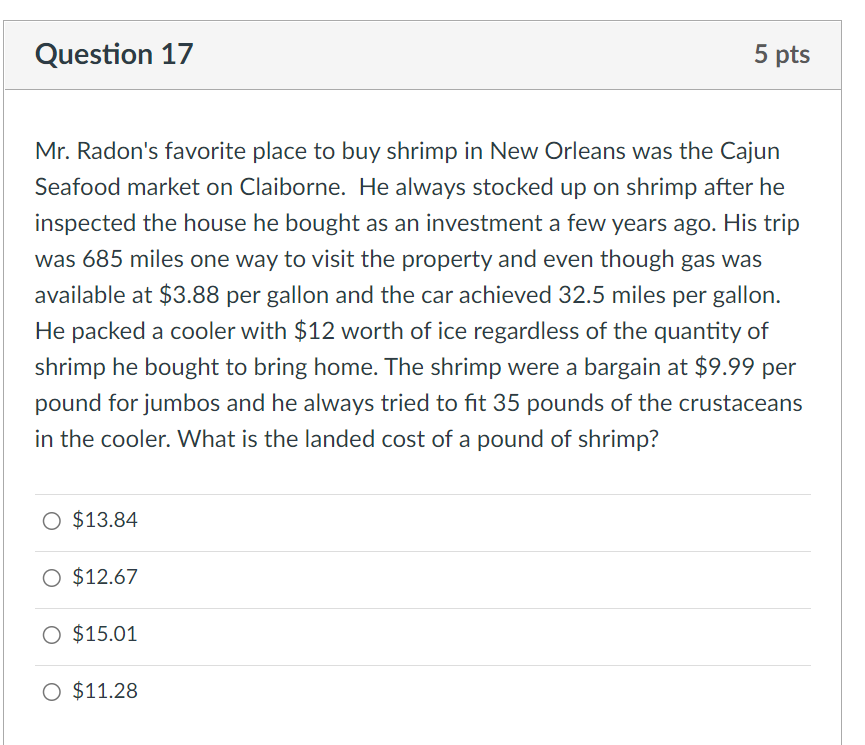Viewport: 865px width, 745px height.
Task: Choose the first answer choice listed
Action: [104, 520]
